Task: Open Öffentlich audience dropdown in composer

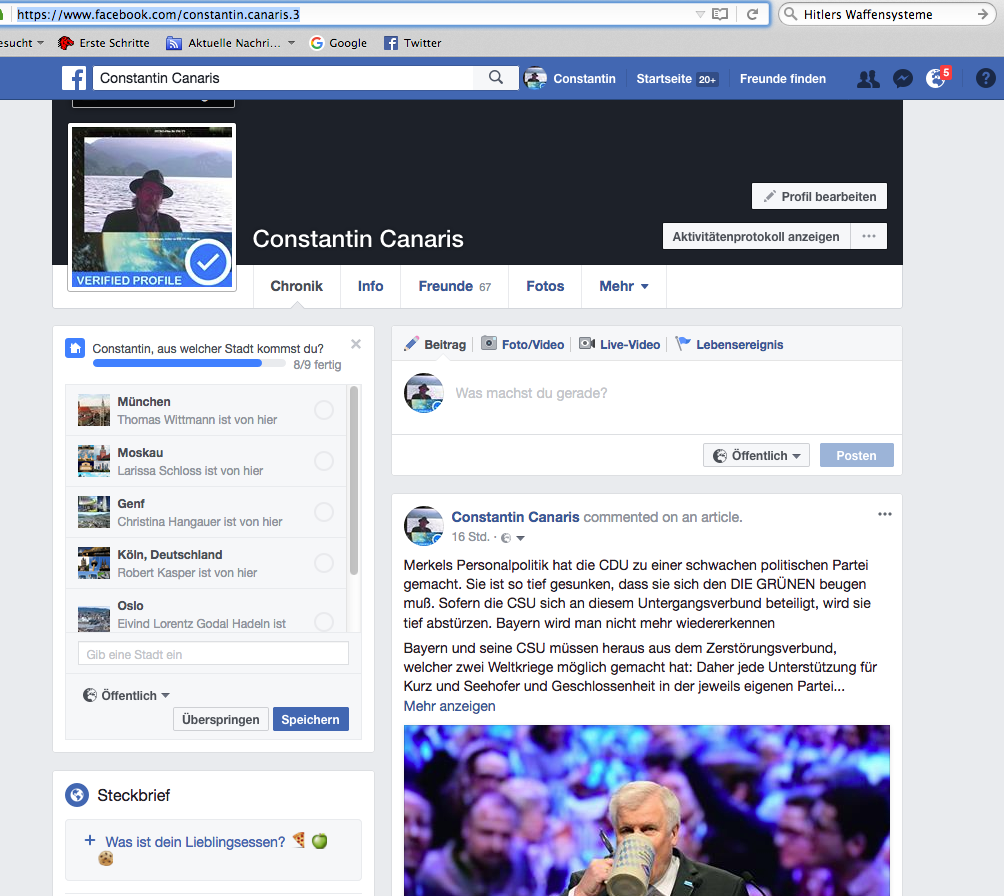Action: [x=756, y=455]
